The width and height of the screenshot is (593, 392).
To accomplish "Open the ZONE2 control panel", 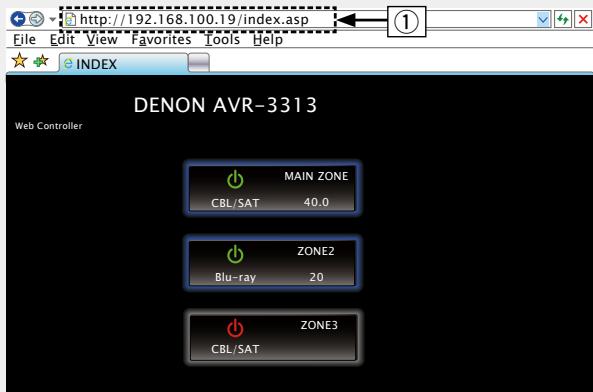I will click(x=272, y=263).
